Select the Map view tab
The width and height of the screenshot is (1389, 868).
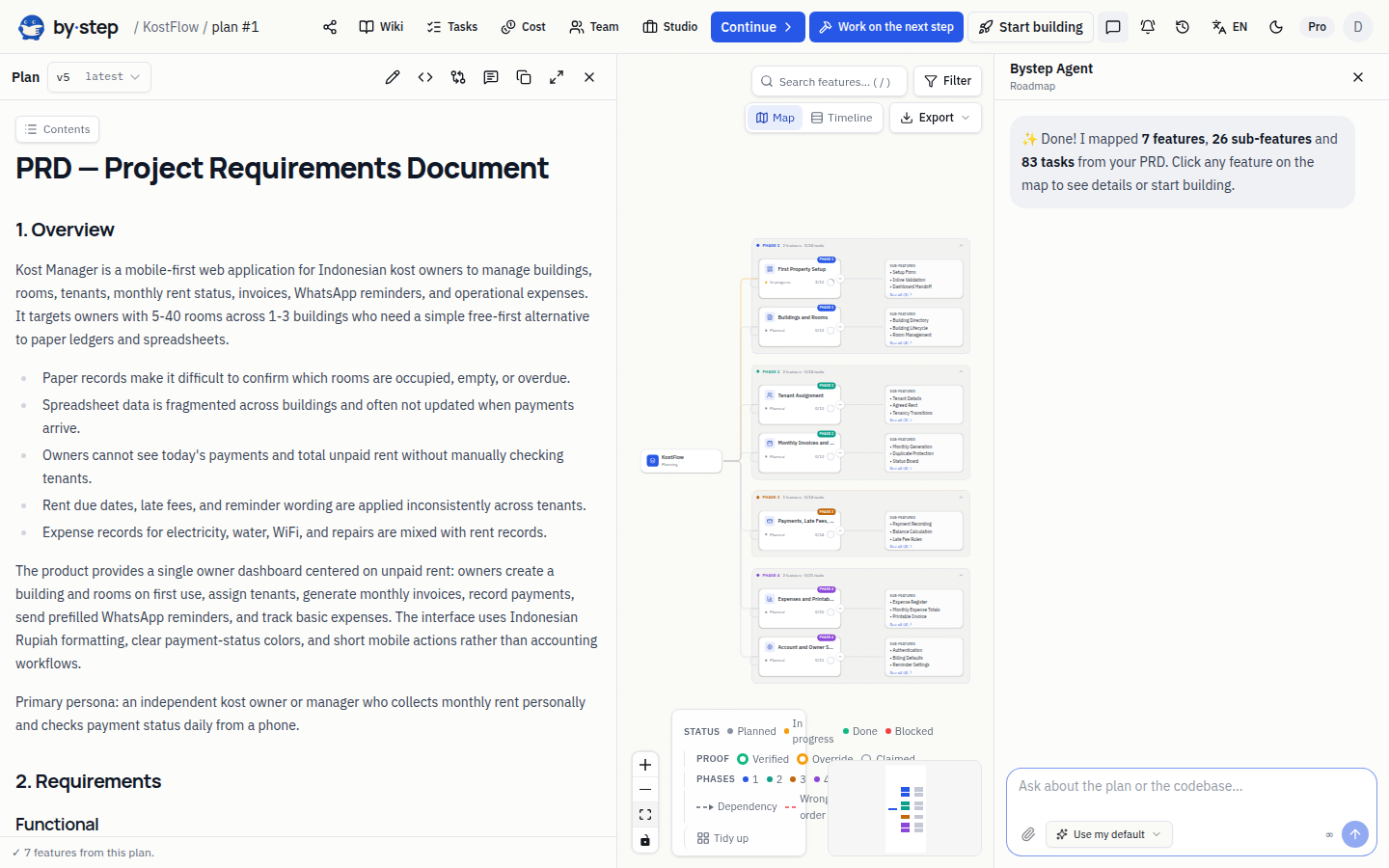tap(776, 118)
